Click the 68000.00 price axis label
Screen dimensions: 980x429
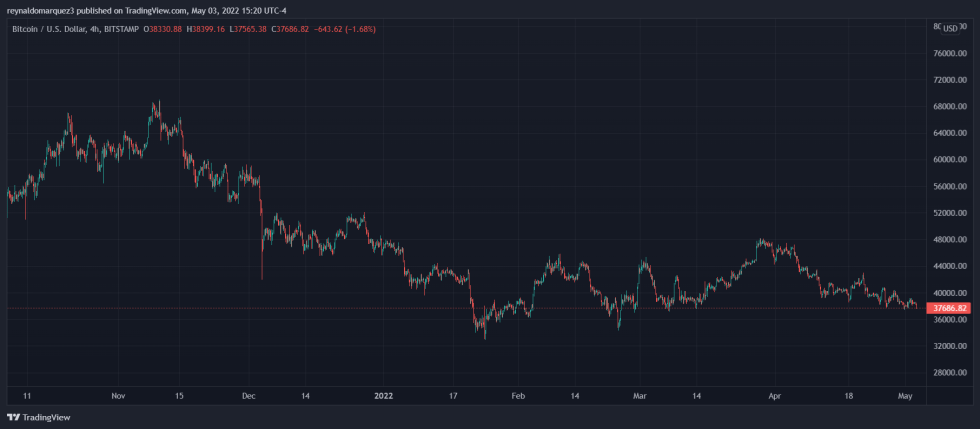(949, 107)
